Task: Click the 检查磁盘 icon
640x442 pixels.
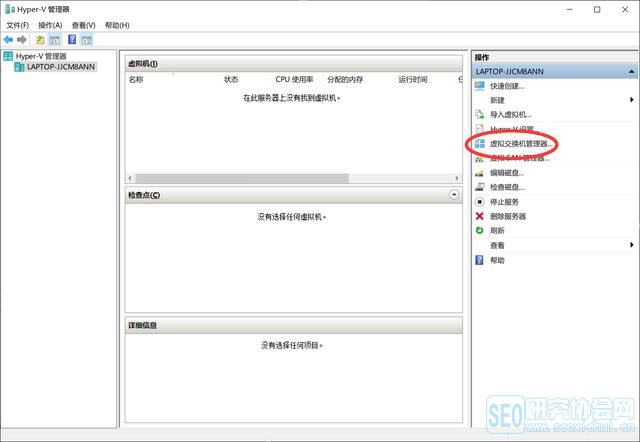Action: tap(480, 187)
